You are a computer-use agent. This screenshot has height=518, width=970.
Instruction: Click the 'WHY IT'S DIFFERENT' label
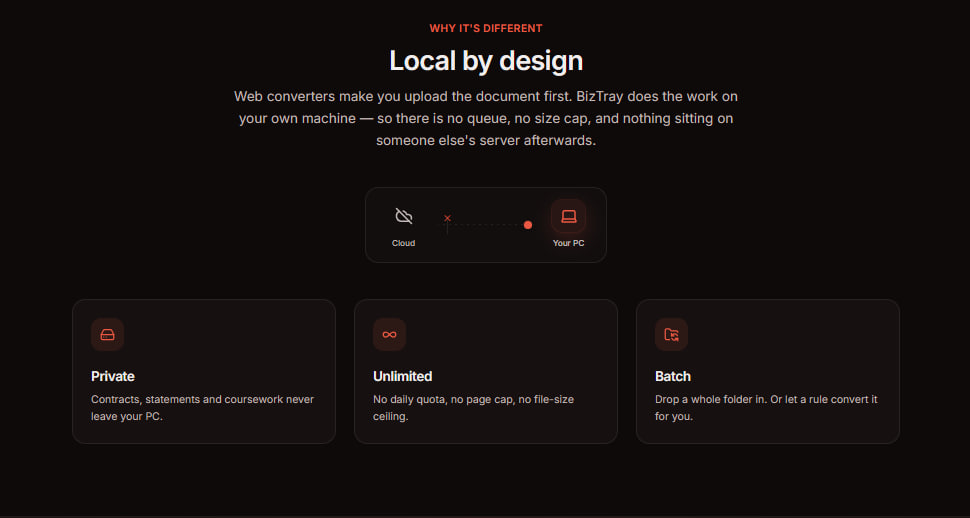click(x=486, y=28)
